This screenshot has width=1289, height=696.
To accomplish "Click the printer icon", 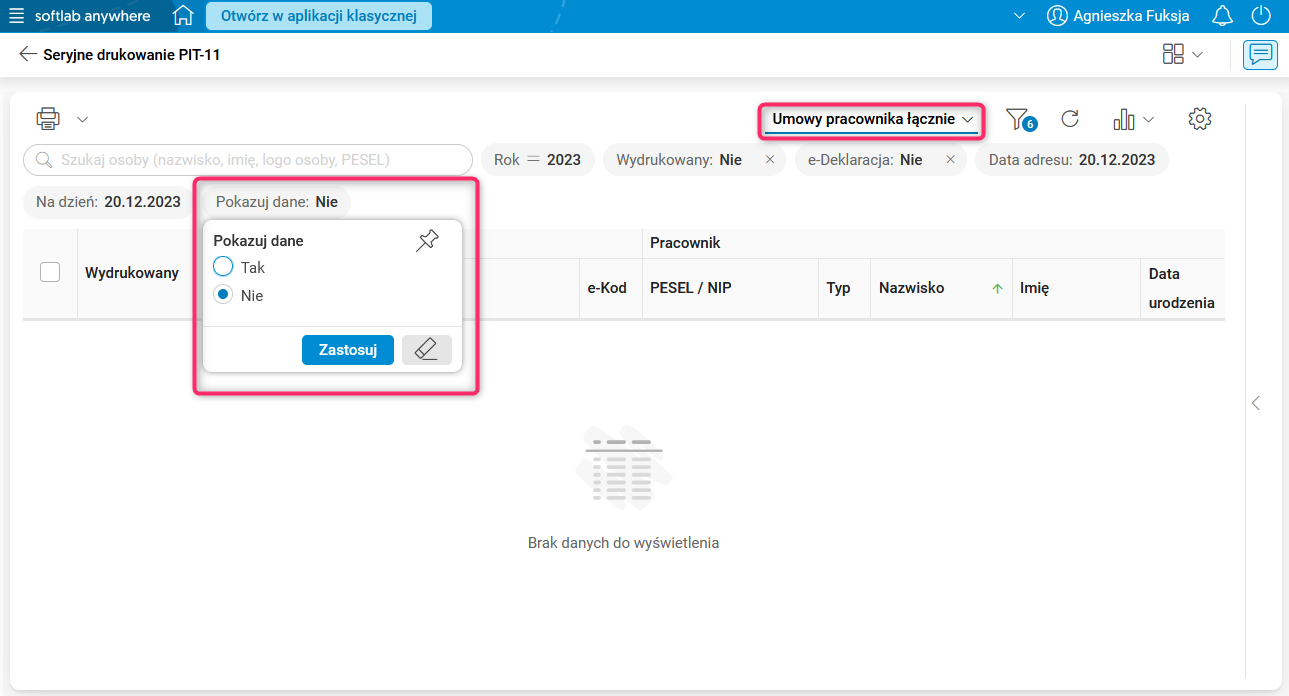I will [47, 119].
